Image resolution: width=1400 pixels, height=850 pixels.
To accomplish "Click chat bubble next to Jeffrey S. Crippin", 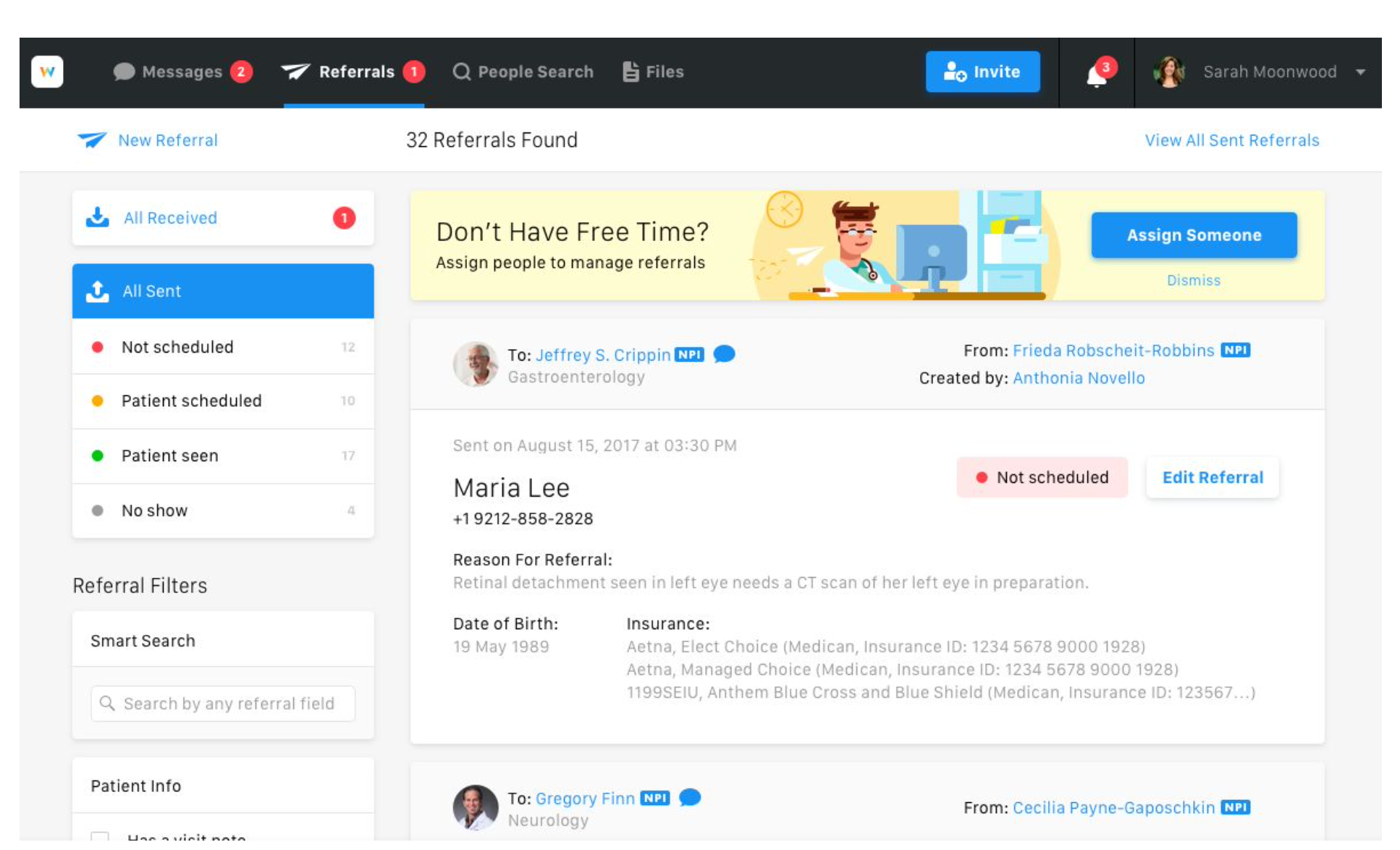I will 724,354.
